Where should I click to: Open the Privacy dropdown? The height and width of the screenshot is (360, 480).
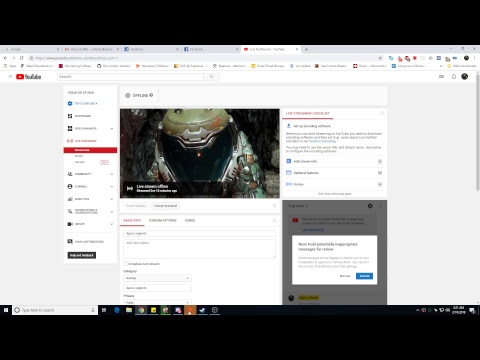[157, 302]
